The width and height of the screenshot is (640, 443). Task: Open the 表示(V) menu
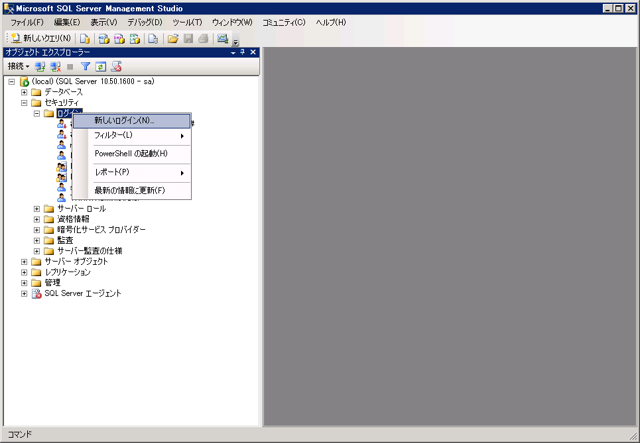(x=104, y=22)
